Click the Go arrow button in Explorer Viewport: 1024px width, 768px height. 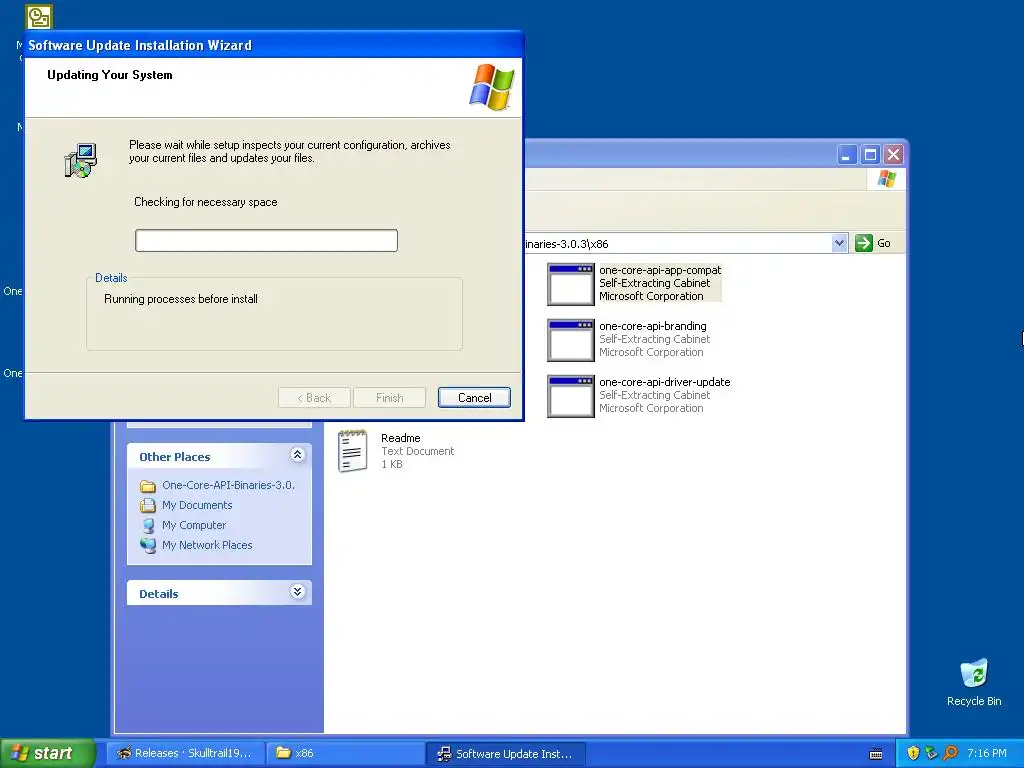pyautogui.click(x=863, y=243)
